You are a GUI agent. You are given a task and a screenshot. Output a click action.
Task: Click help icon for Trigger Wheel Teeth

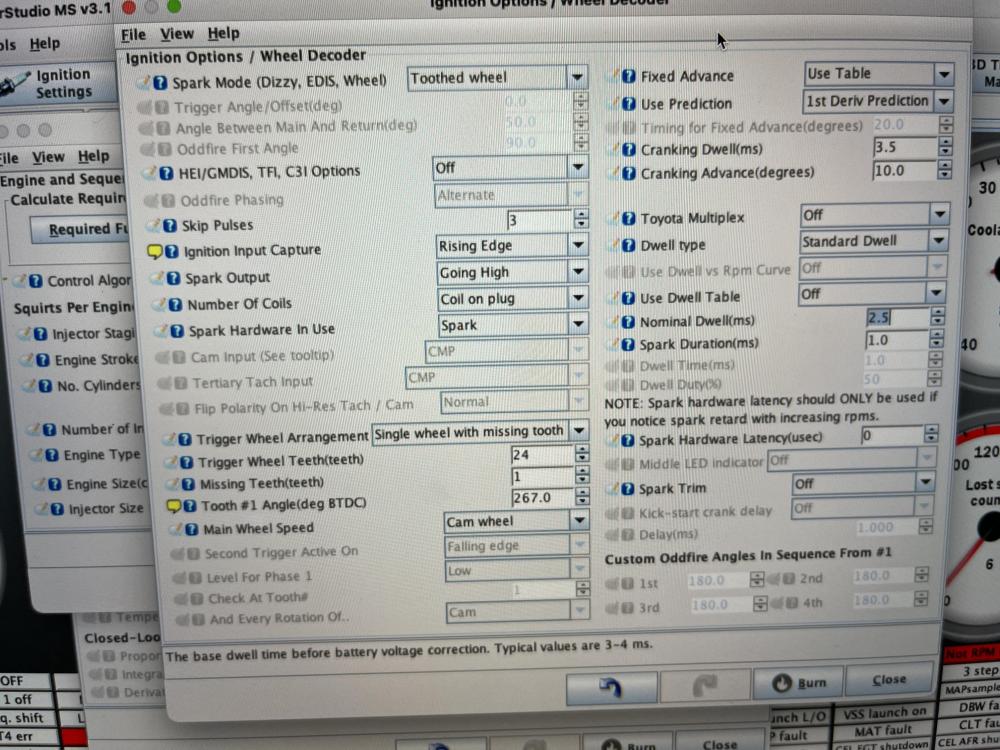186,462
